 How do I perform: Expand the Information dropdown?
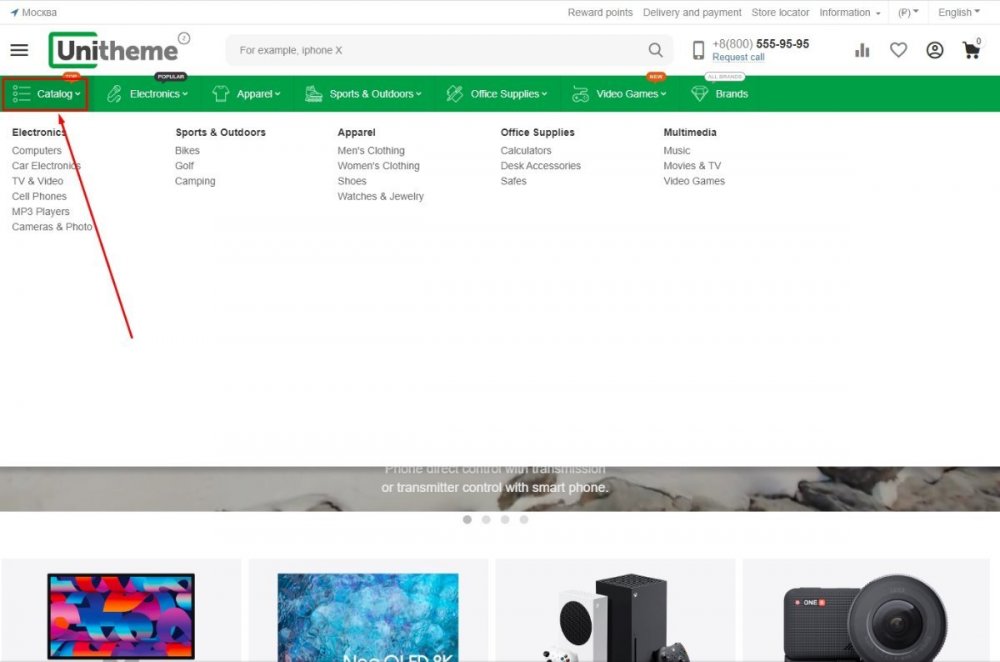[845, 12]
